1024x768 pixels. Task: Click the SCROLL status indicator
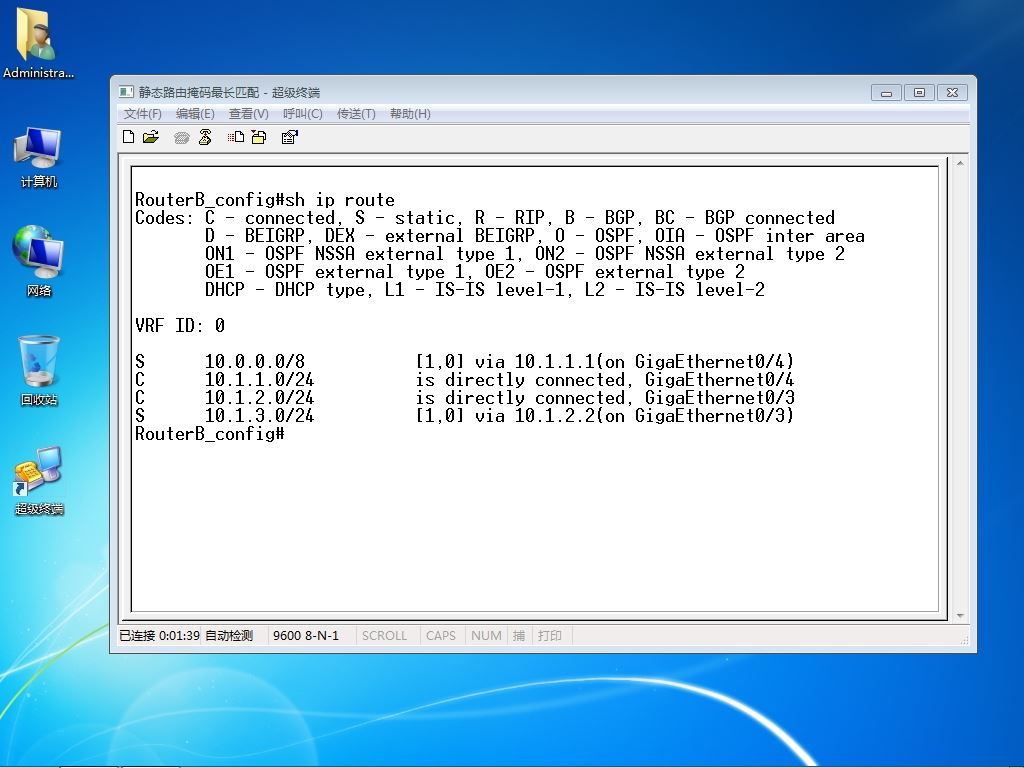(385, 635)
